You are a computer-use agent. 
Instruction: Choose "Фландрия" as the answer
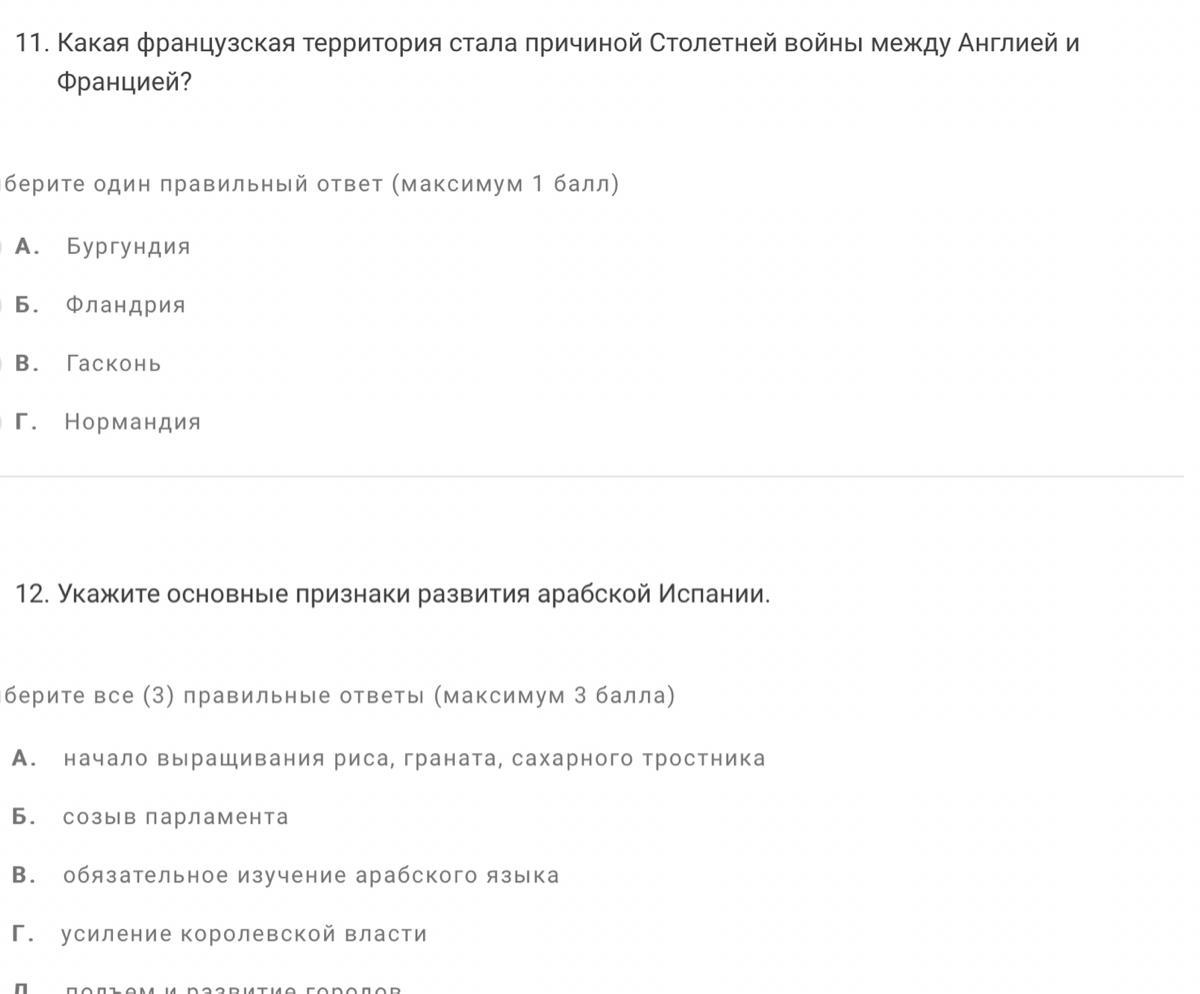pyautogui.click(x=125, y=305)
